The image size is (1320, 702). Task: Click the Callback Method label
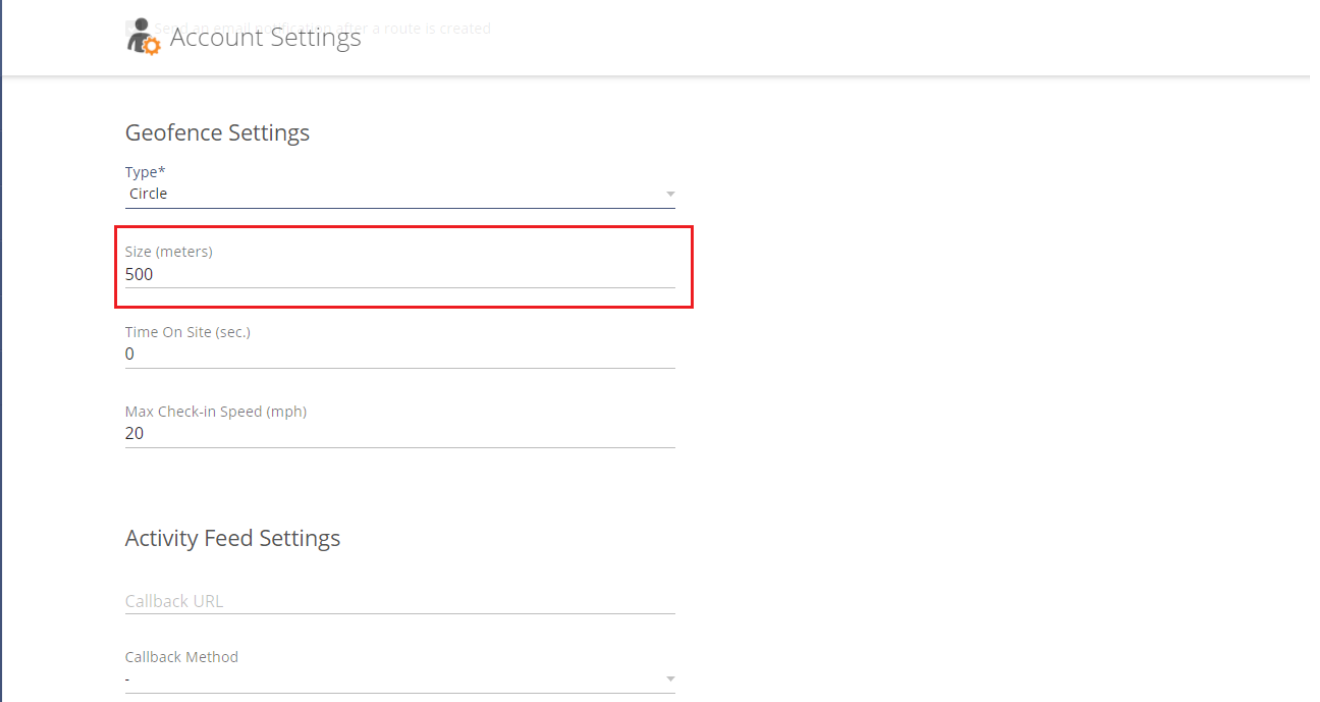click(x=182, y=657)
